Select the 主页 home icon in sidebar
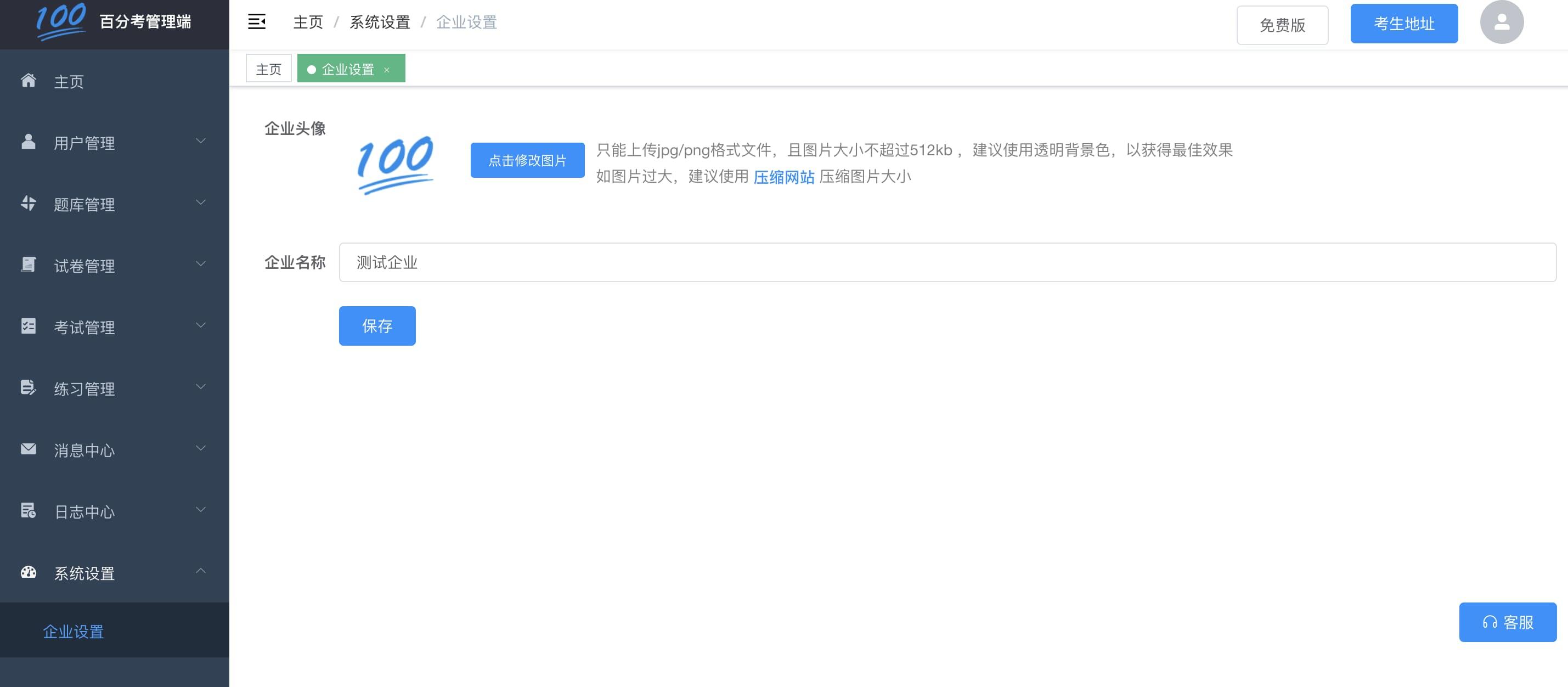Screen dimensions: 1568x687 point(28,81)
